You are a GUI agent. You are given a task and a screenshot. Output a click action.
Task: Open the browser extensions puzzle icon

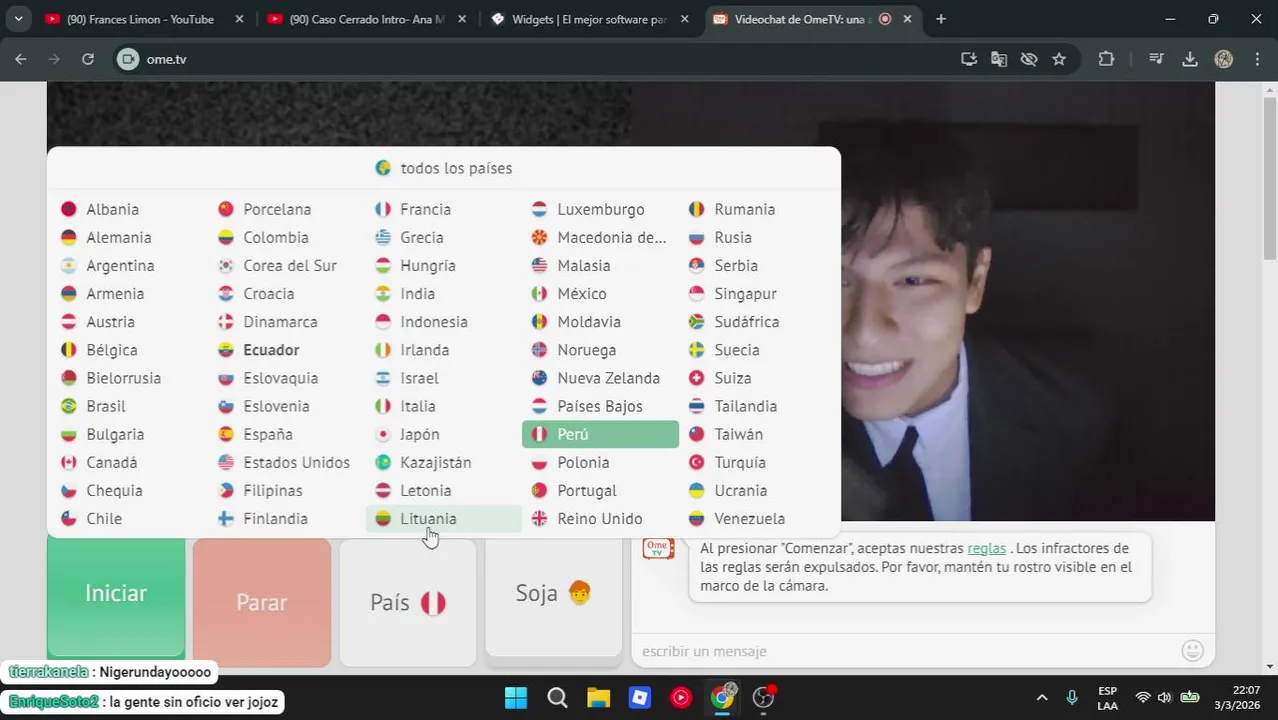click(1106, 59)
